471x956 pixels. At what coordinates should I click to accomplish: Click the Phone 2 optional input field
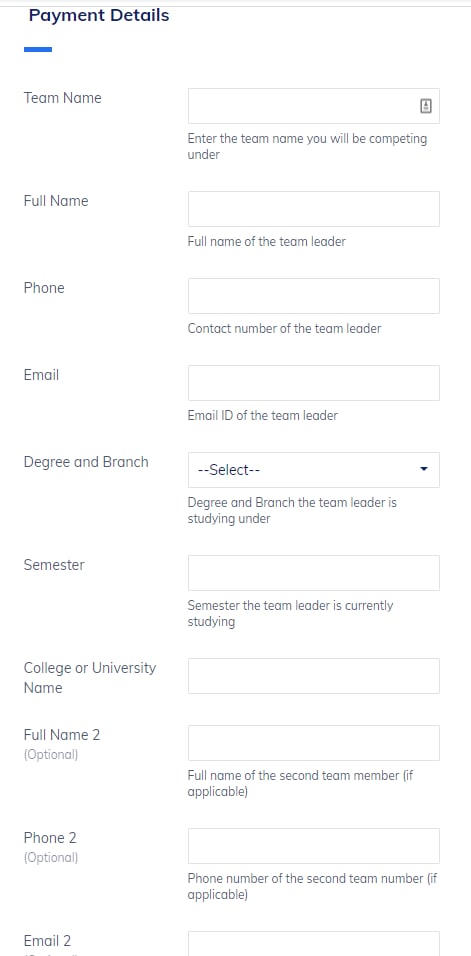click(x=314, y=846)
